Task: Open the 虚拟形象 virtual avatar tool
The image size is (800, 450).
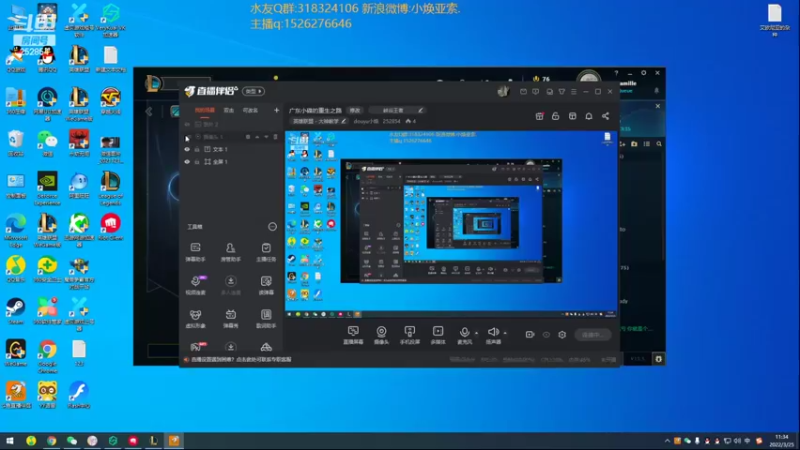Action: (x=195, y=318)
